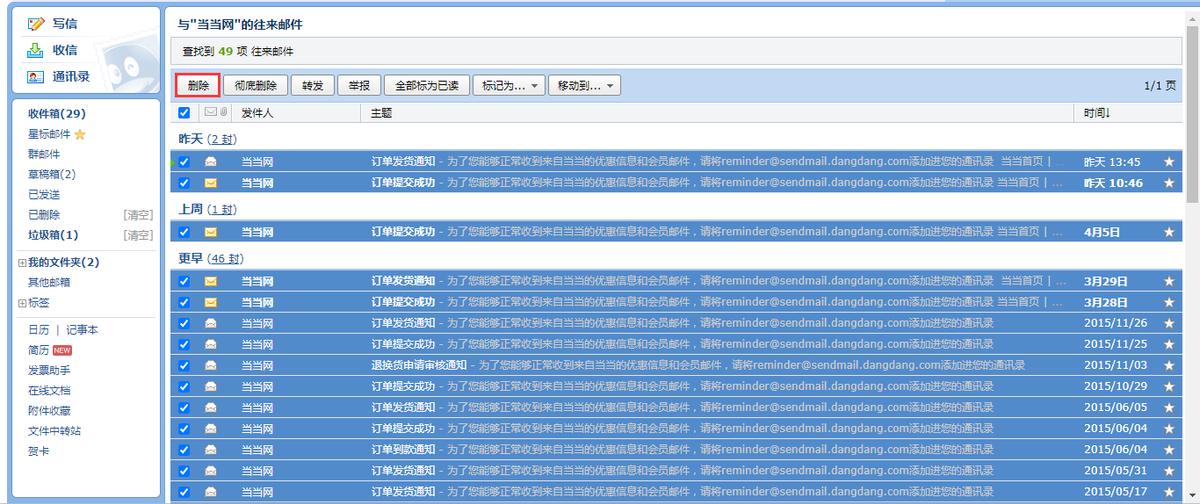Uncheck the 3月29日 email checkbox
Screen dimensions: 1200x504
click(184, 281)
